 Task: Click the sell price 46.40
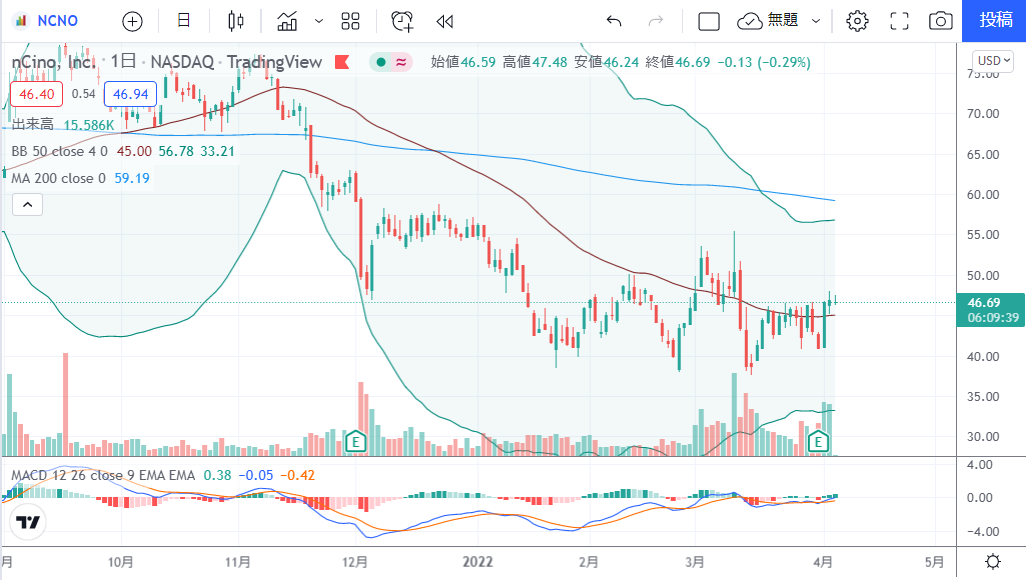tap(37, 94)
